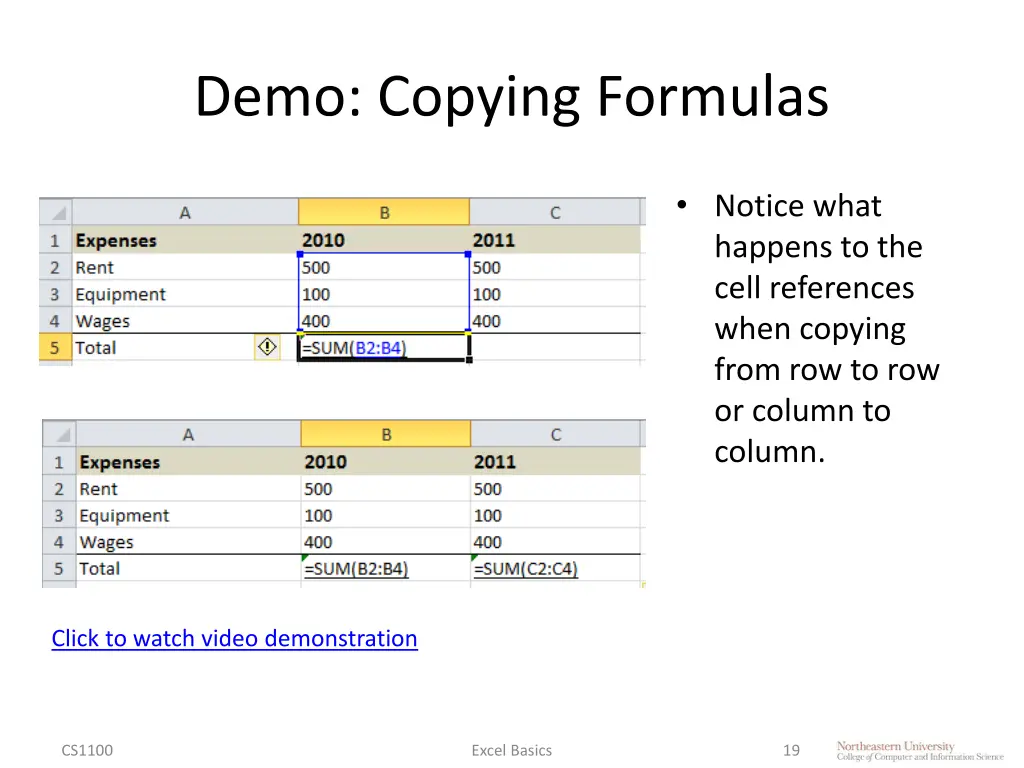Select row 5 header in top spreadsheet
The image size is (1024, 768).
55,348
